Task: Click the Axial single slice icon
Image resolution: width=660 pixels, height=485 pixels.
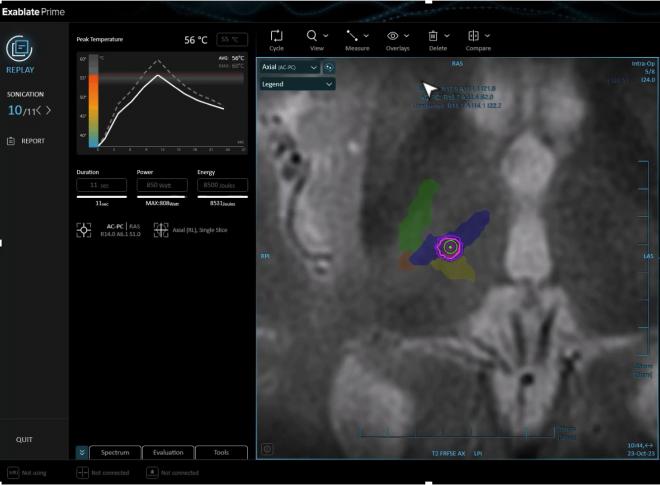Action: (161, 229)
